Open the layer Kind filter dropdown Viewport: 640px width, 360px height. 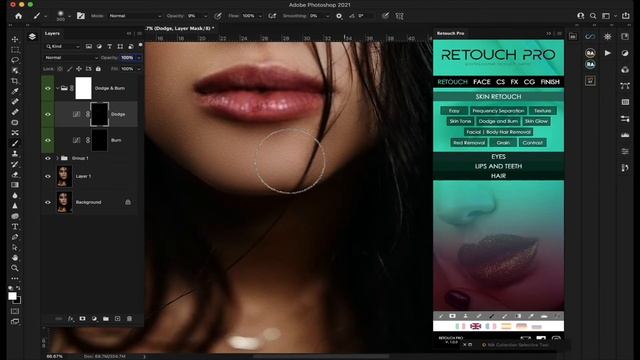point(62,47)
